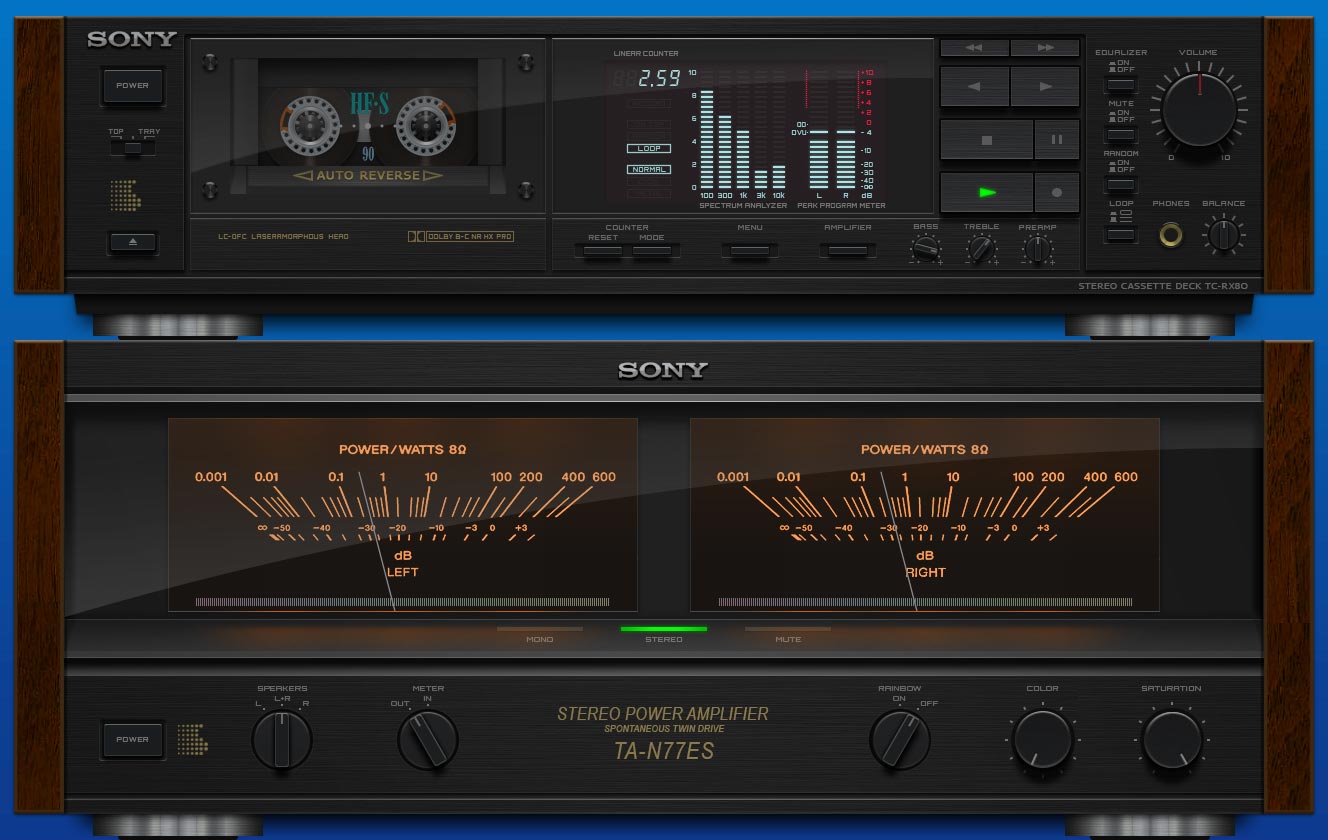Viewport: 1328px width, 840px height.
Task: Click the gold PHONES headphone jack
Action: (1170, 235)
